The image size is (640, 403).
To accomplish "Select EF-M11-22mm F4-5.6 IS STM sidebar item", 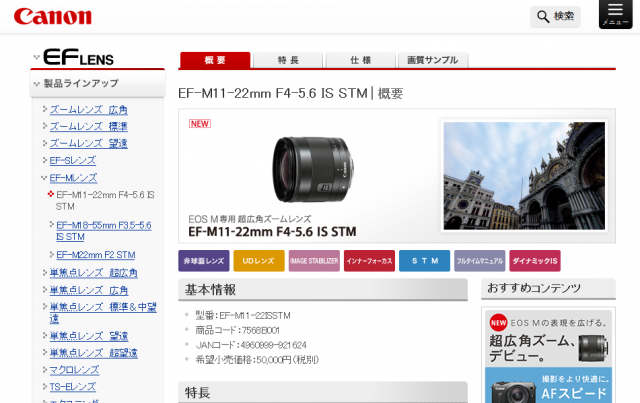I will click(x=105, y=200).
